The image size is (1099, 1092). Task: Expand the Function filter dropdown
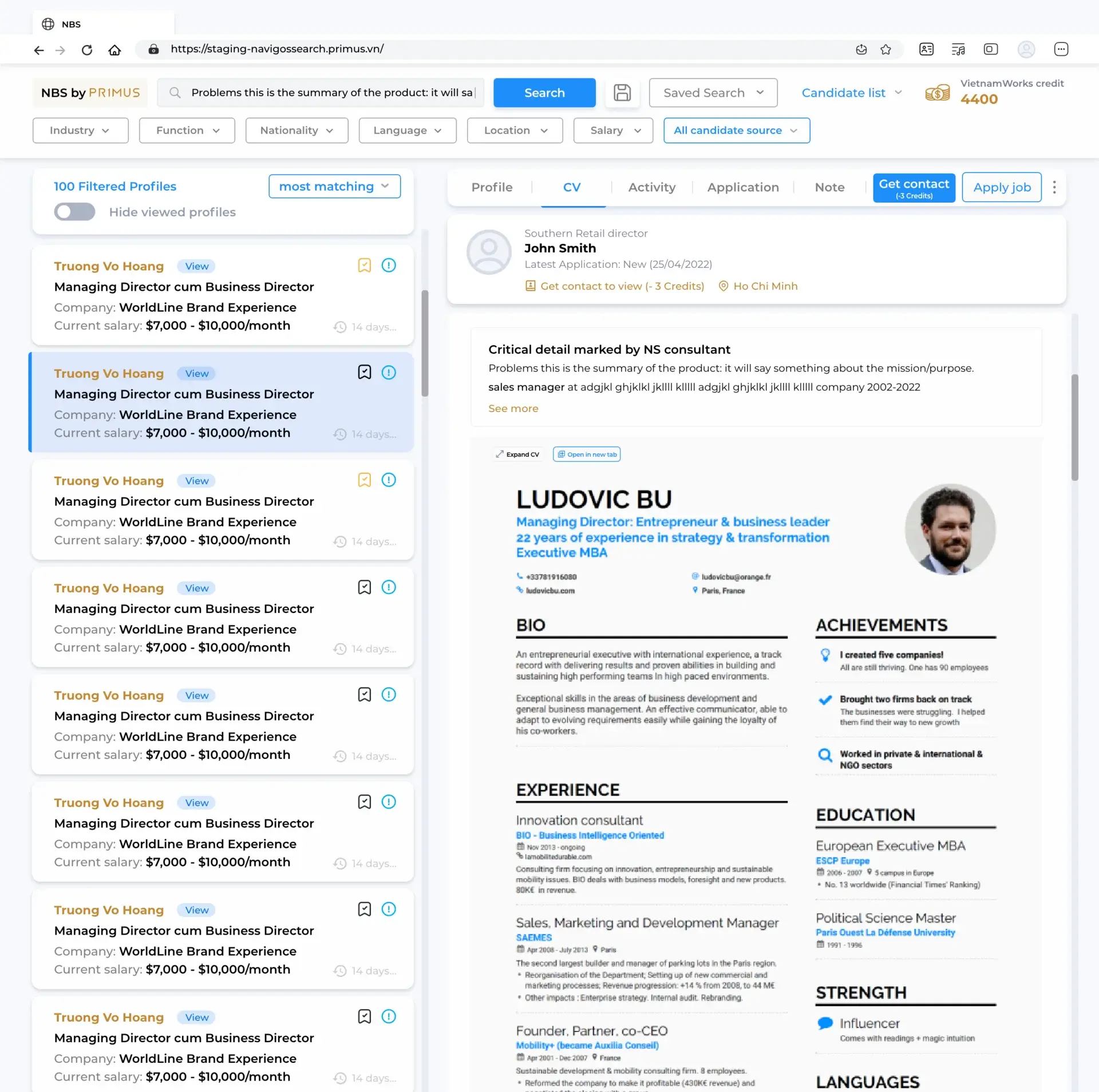coord(187,130)
